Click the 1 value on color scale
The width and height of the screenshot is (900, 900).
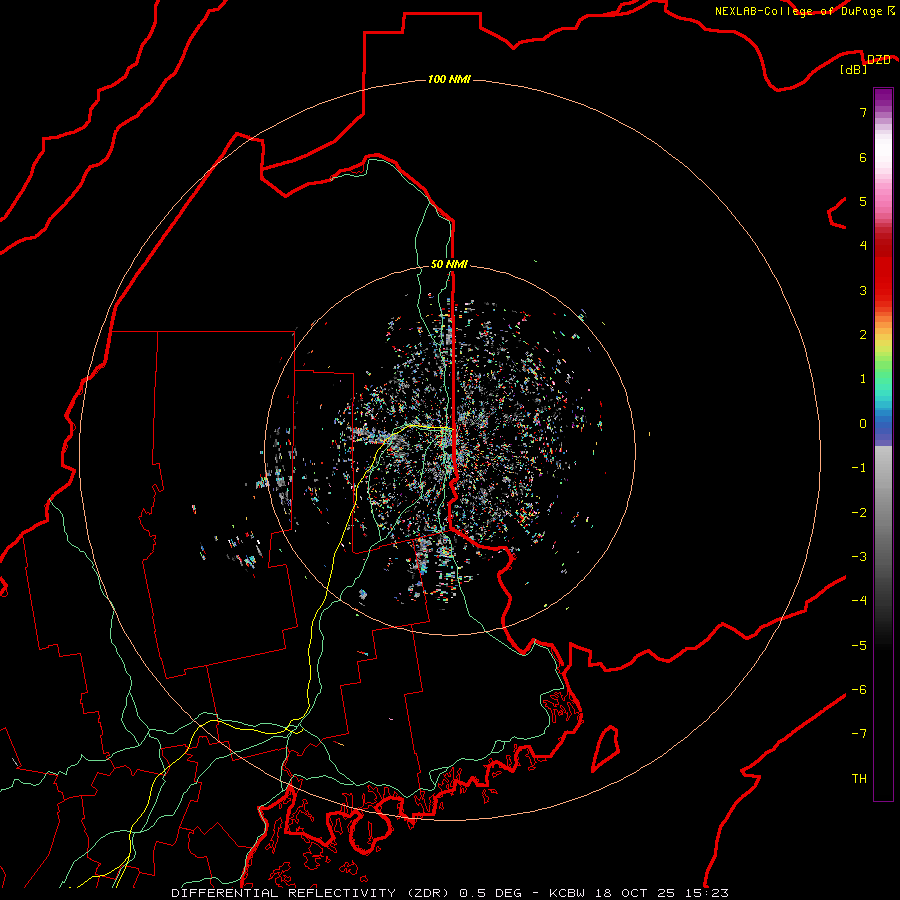pos(863,379)
